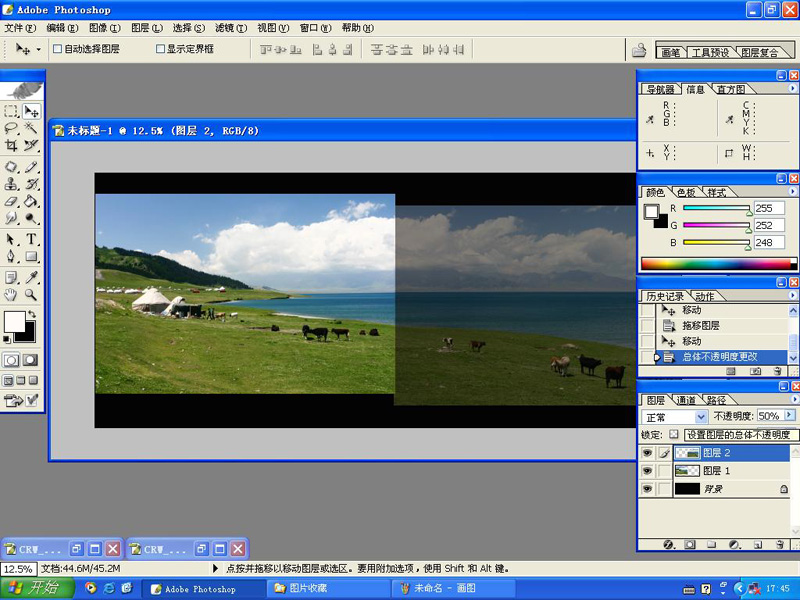The image size is (800, 600).
Task: Switch to Standard edit mode
Action: point(11,360)
